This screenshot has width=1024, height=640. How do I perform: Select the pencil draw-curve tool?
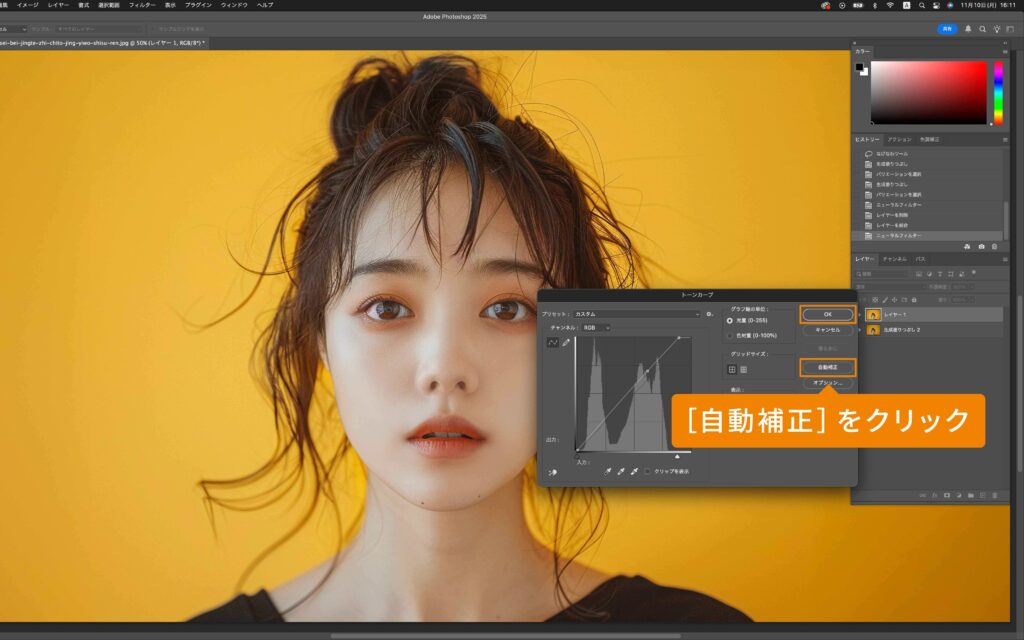(566, 342)
